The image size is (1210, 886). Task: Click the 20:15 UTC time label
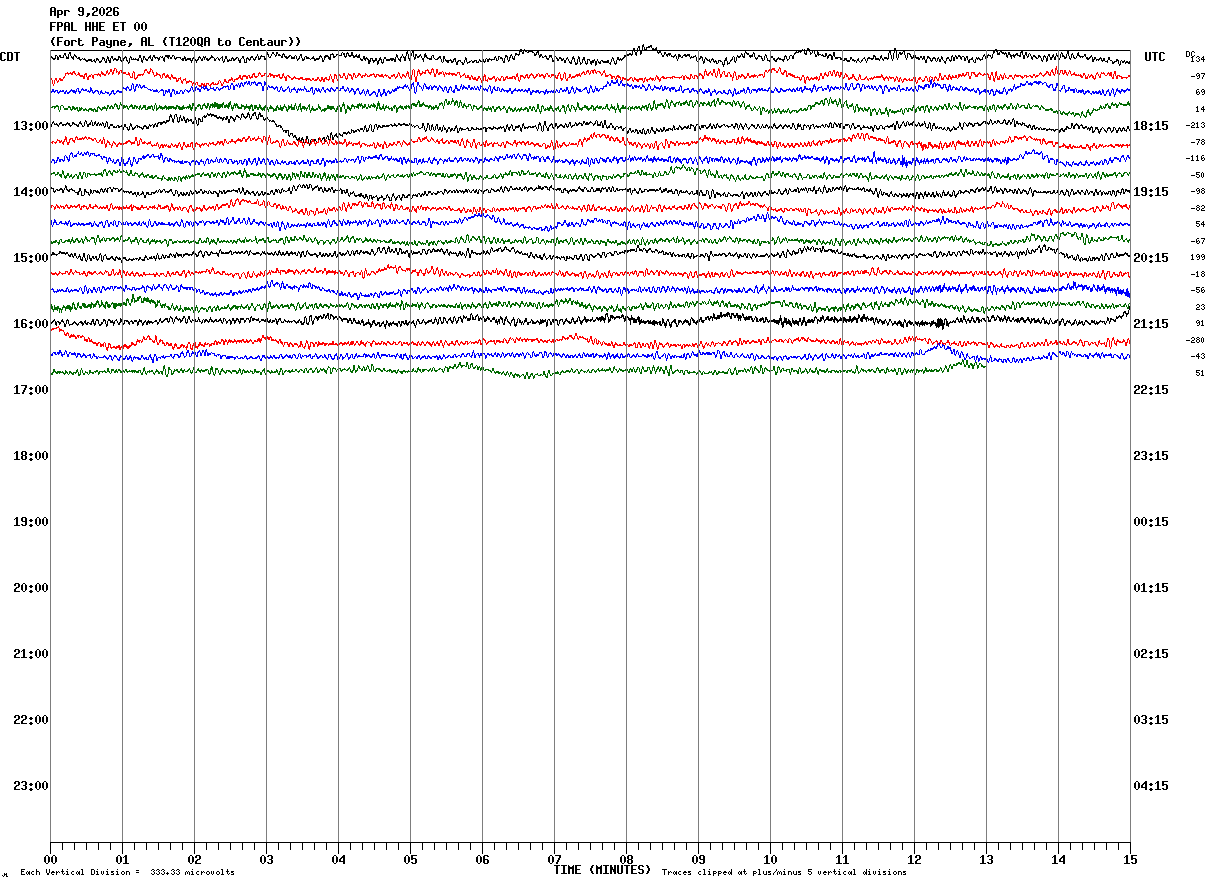tap(1151, 258)
